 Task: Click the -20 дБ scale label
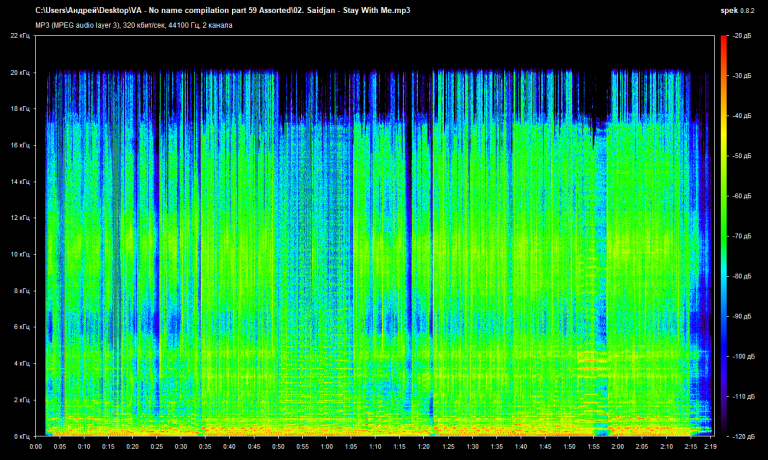pos(742,36)
